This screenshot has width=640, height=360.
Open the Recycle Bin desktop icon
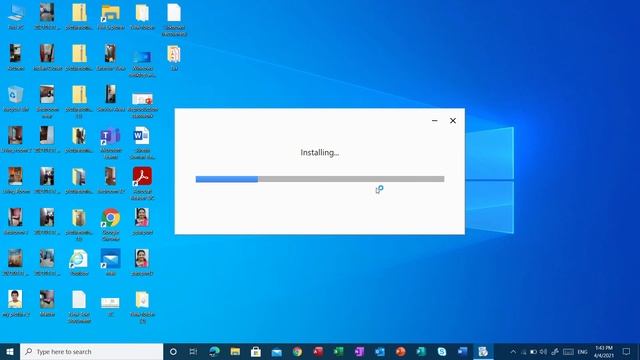point(16,98)
